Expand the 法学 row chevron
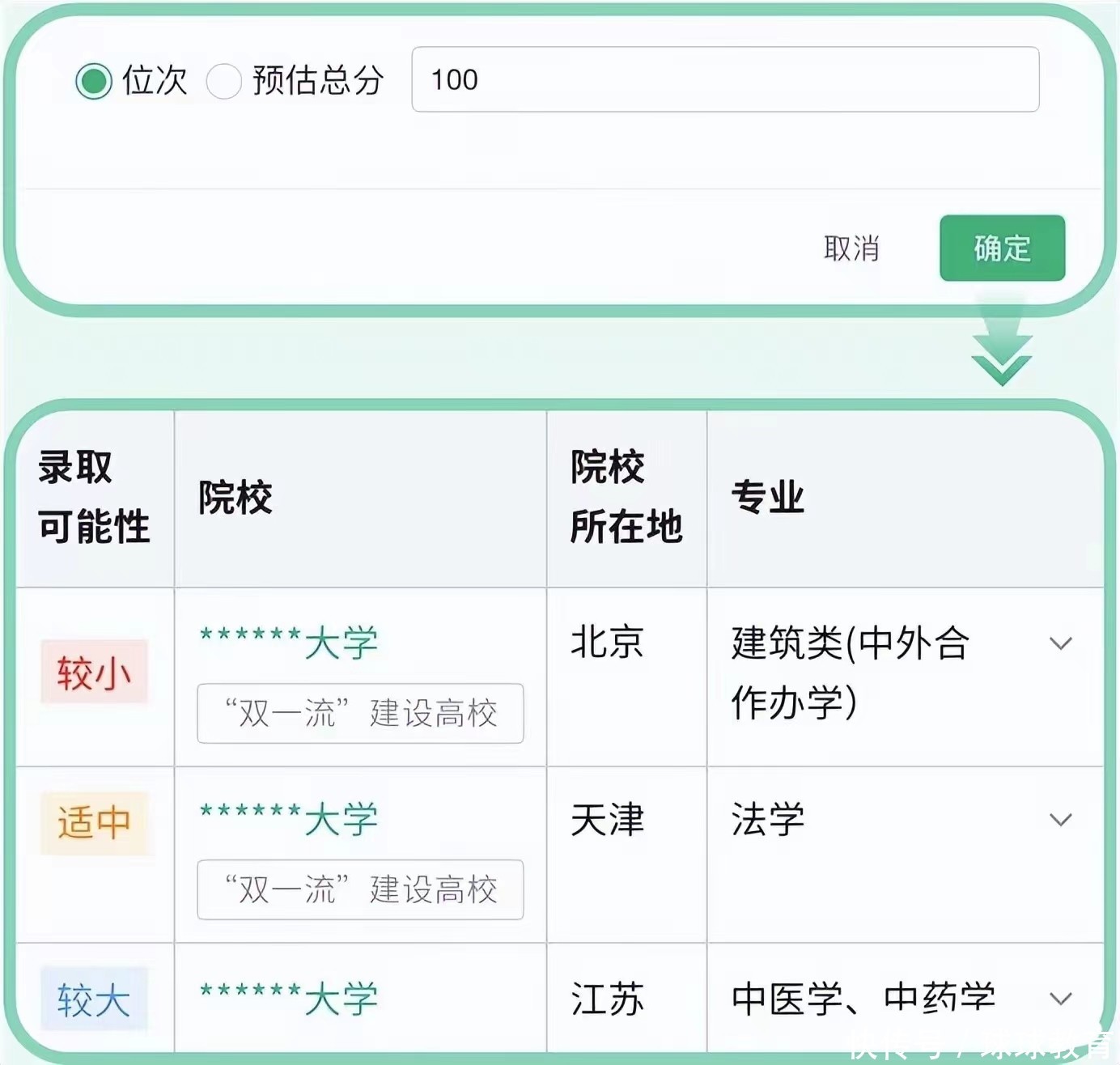This screenshot has height=1065, width=1120. point(1060,820)
